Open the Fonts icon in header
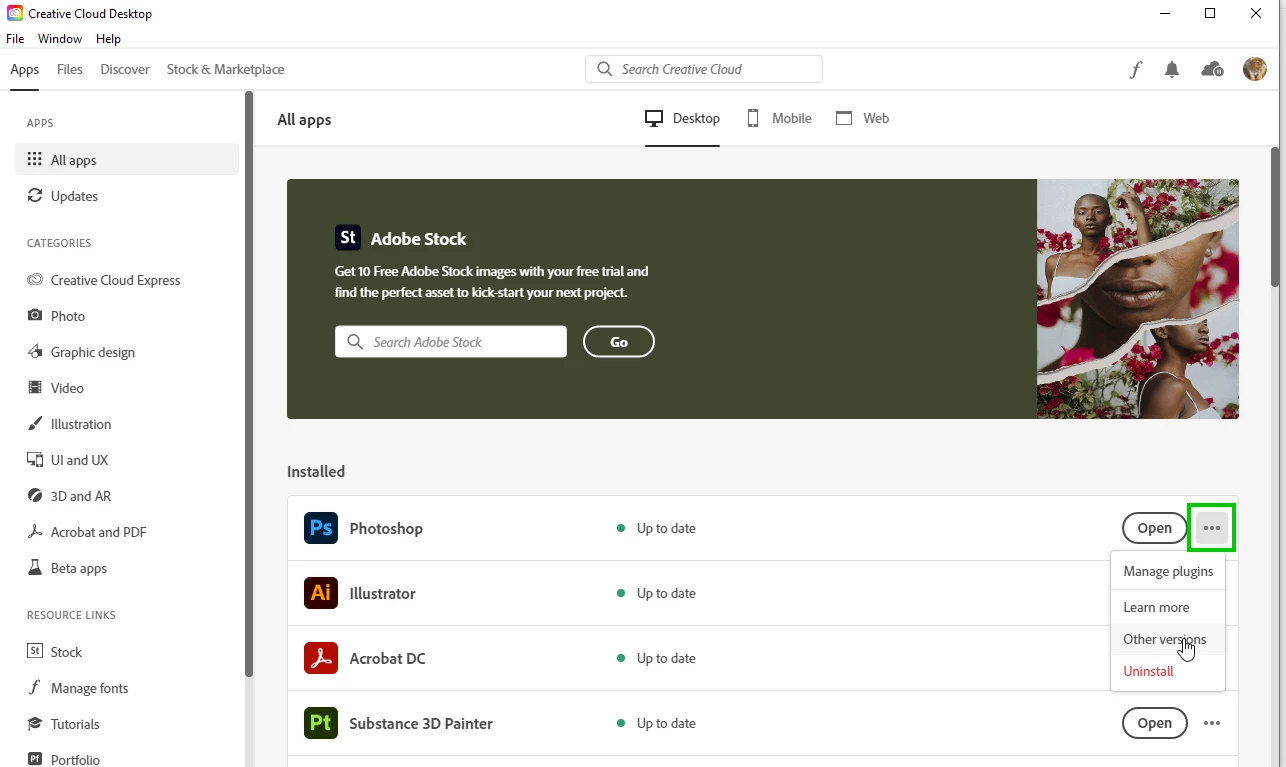 [1135, 69]
